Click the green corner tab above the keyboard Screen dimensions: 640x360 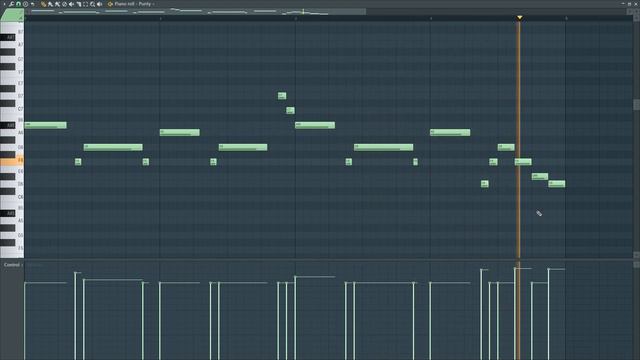(12, 15)
